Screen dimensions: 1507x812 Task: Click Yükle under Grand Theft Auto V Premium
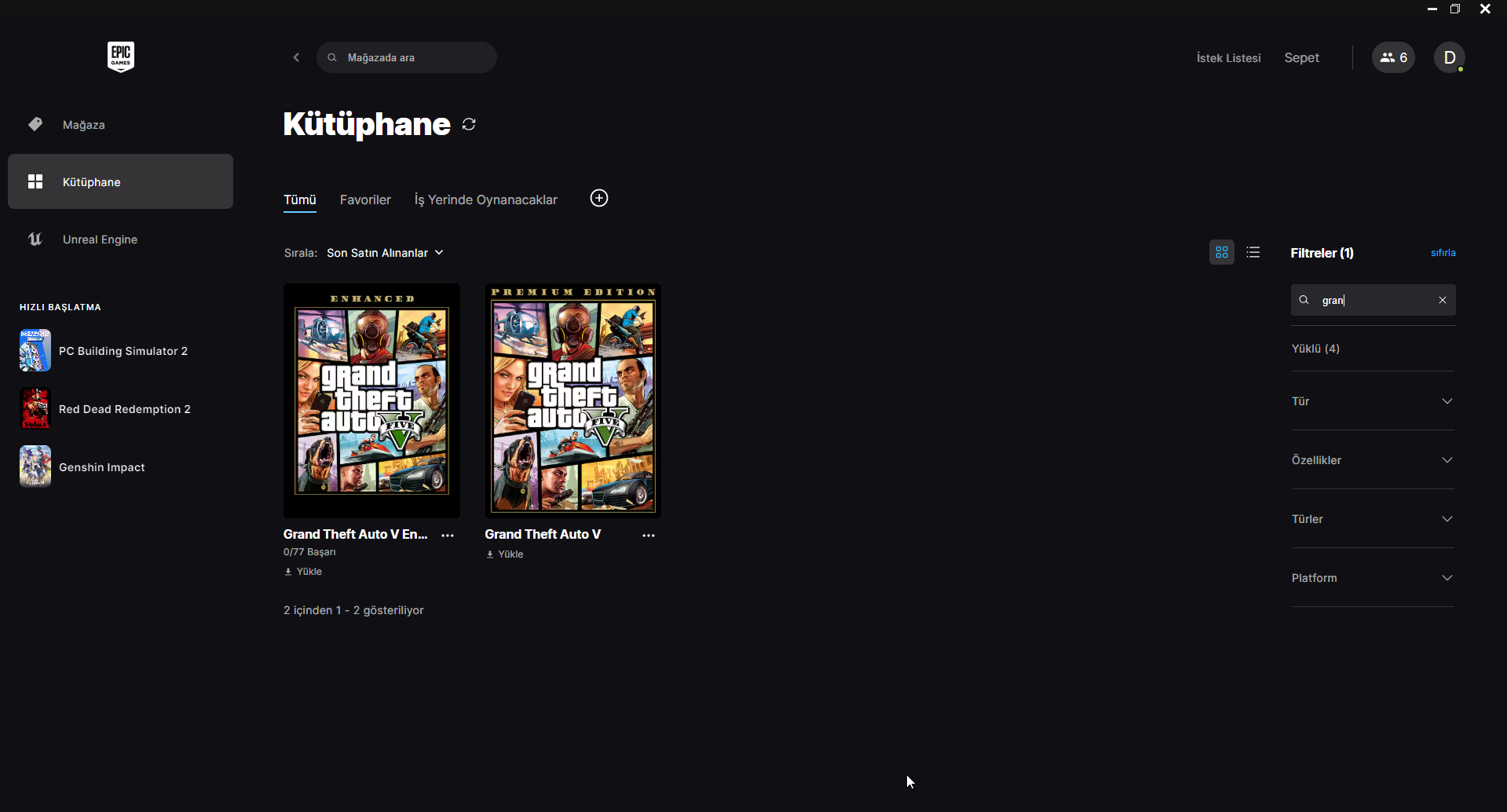click(x=504, y=554)
